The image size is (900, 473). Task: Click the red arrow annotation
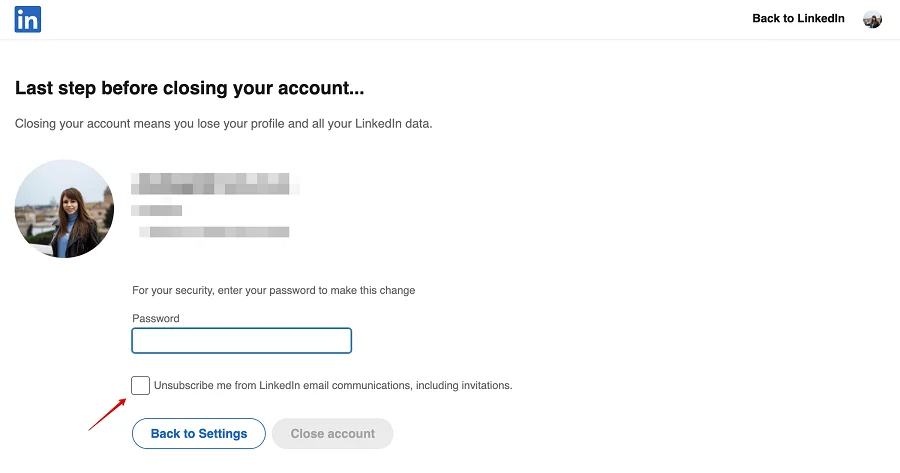[x=106, y=415]
